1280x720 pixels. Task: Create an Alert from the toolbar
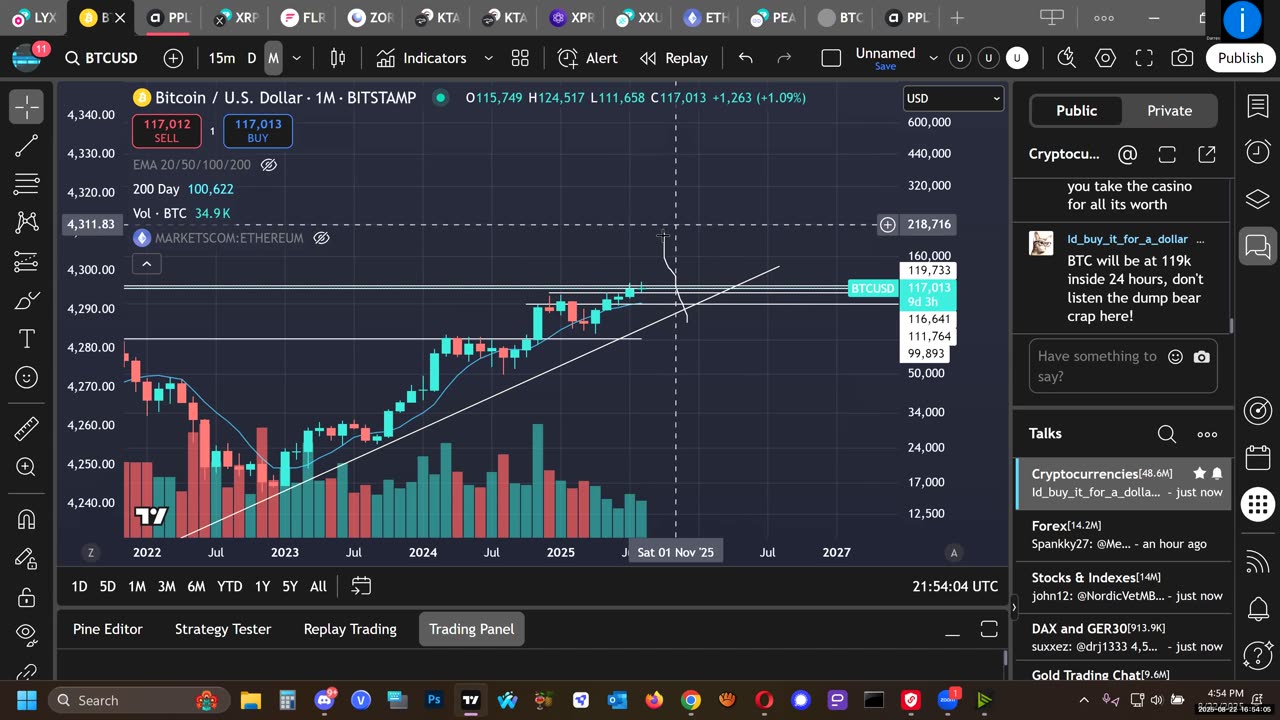point(588,58)
